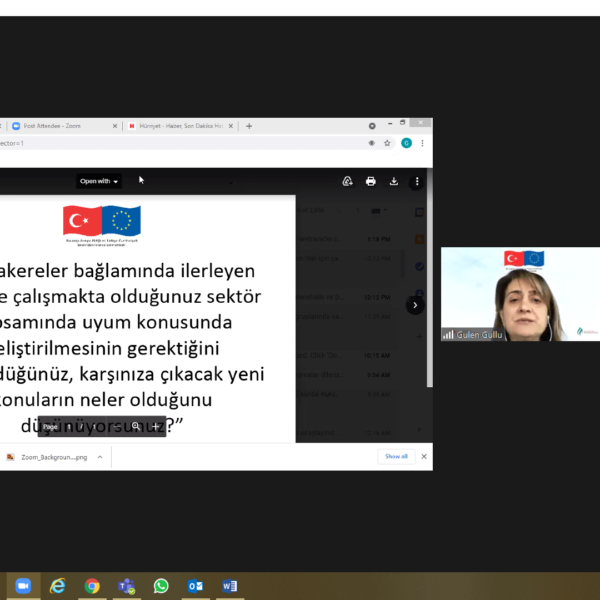Click the page number field in the zoom bar

69,426
